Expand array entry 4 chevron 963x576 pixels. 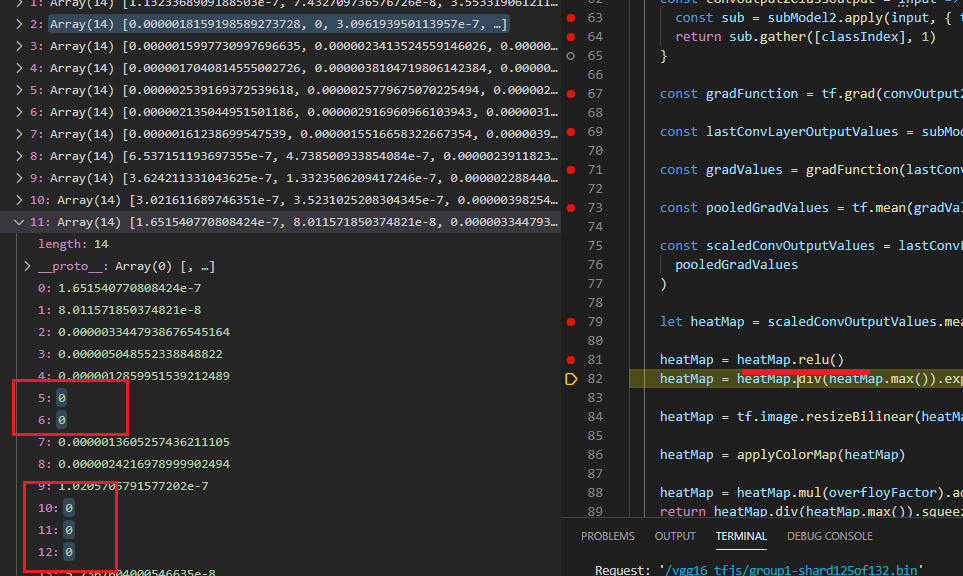pos(19,68)
